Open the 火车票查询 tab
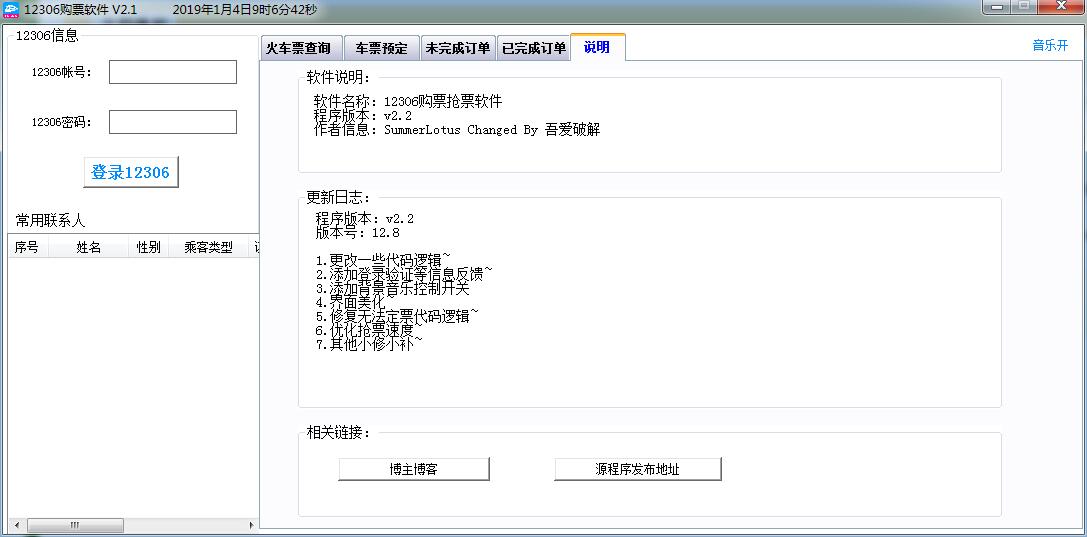 click(301, 49)
